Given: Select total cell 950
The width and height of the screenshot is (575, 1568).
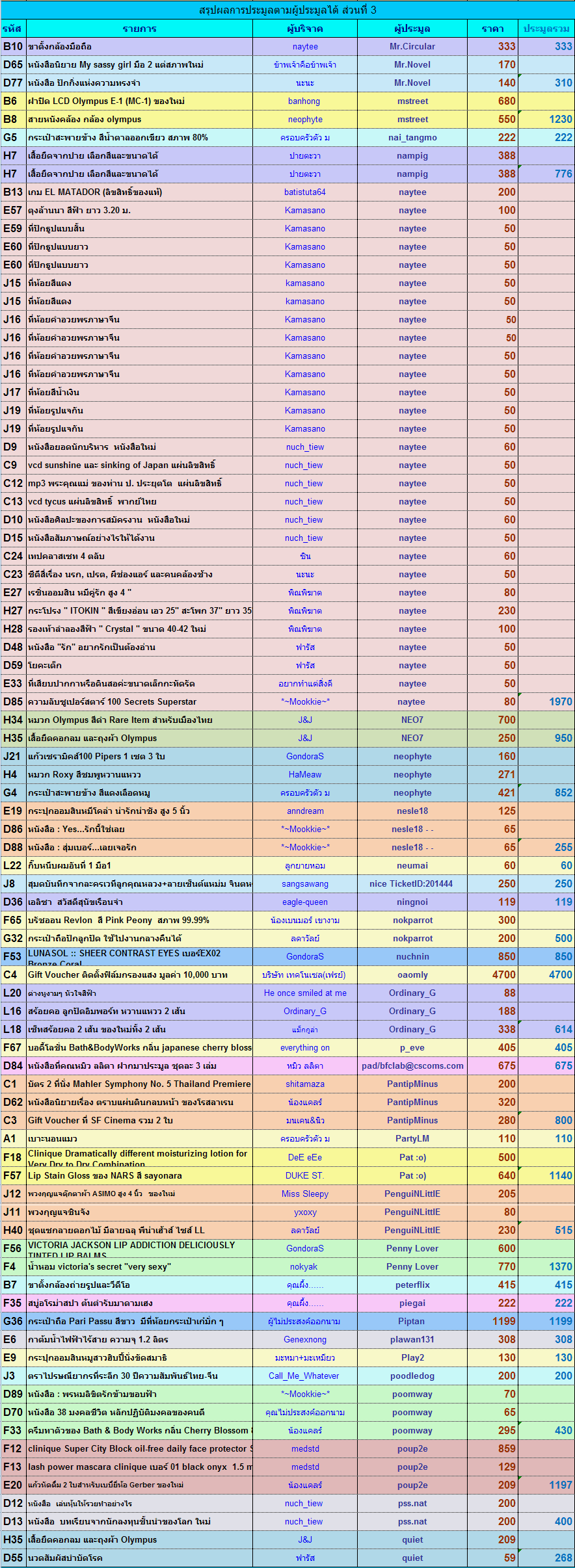Looking at the screenshot, I should [x=546, y=738].
